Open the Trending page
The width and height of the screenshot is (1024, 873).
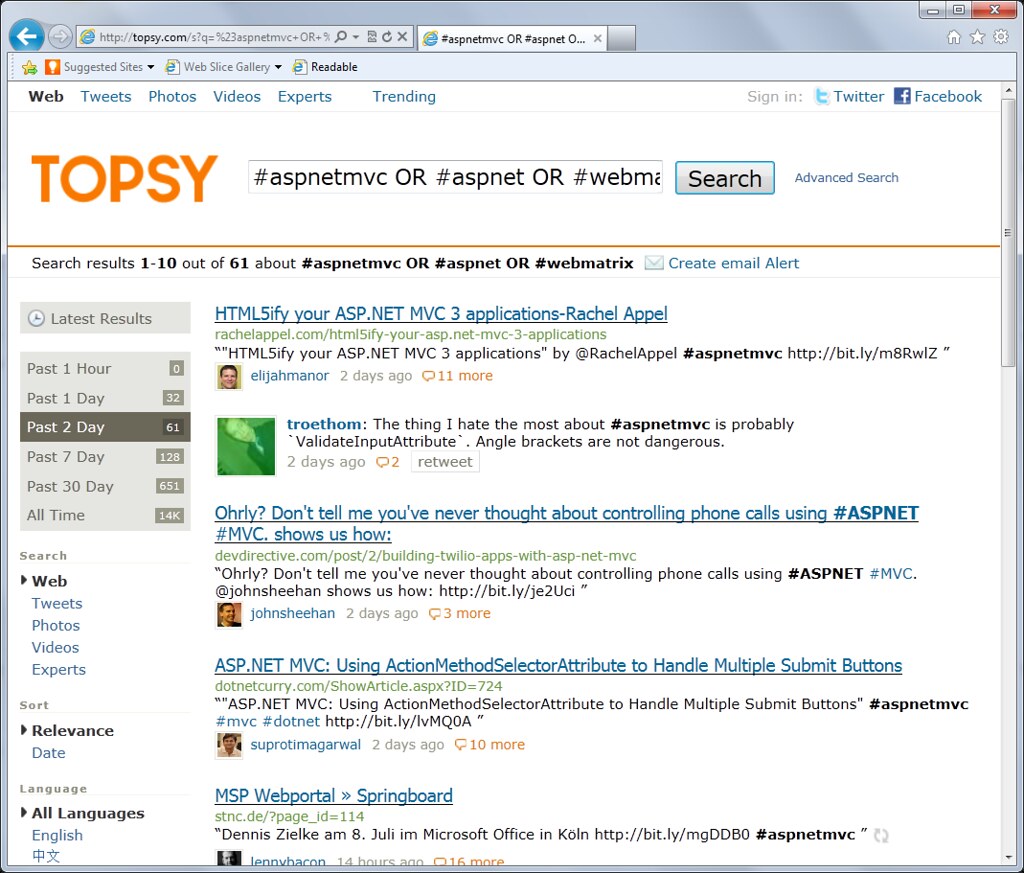point(404,97)
